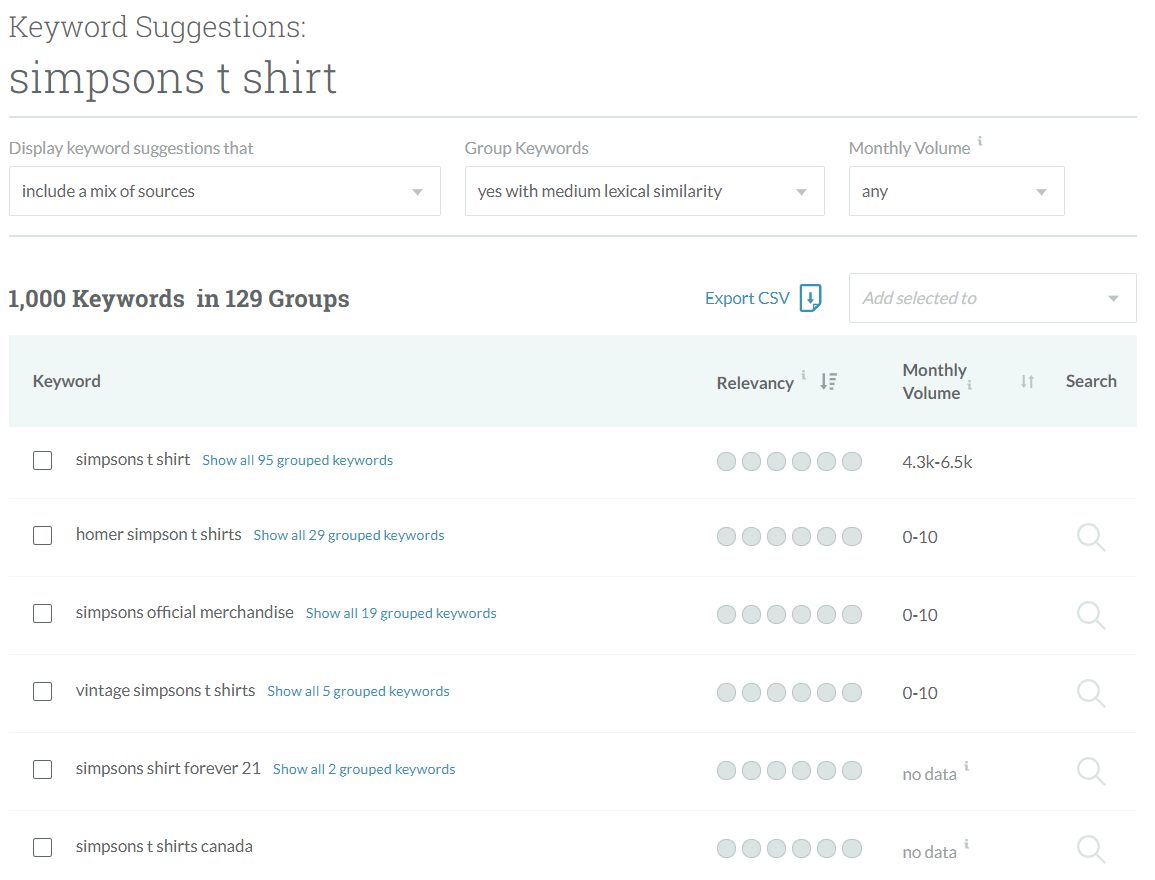This screenshot has height=880, width=1155.
Task: Sort by Relevancy using the sort icon
Action: (x=828, y=381)
